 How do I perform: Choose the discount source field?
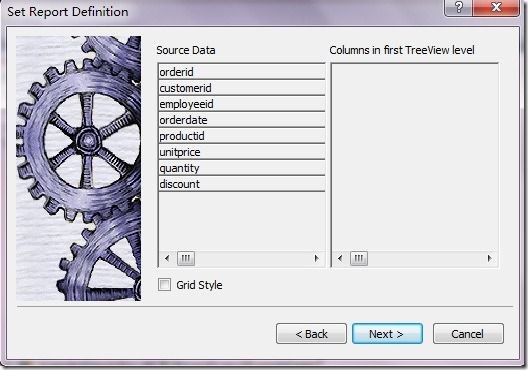tap(241, 184)
